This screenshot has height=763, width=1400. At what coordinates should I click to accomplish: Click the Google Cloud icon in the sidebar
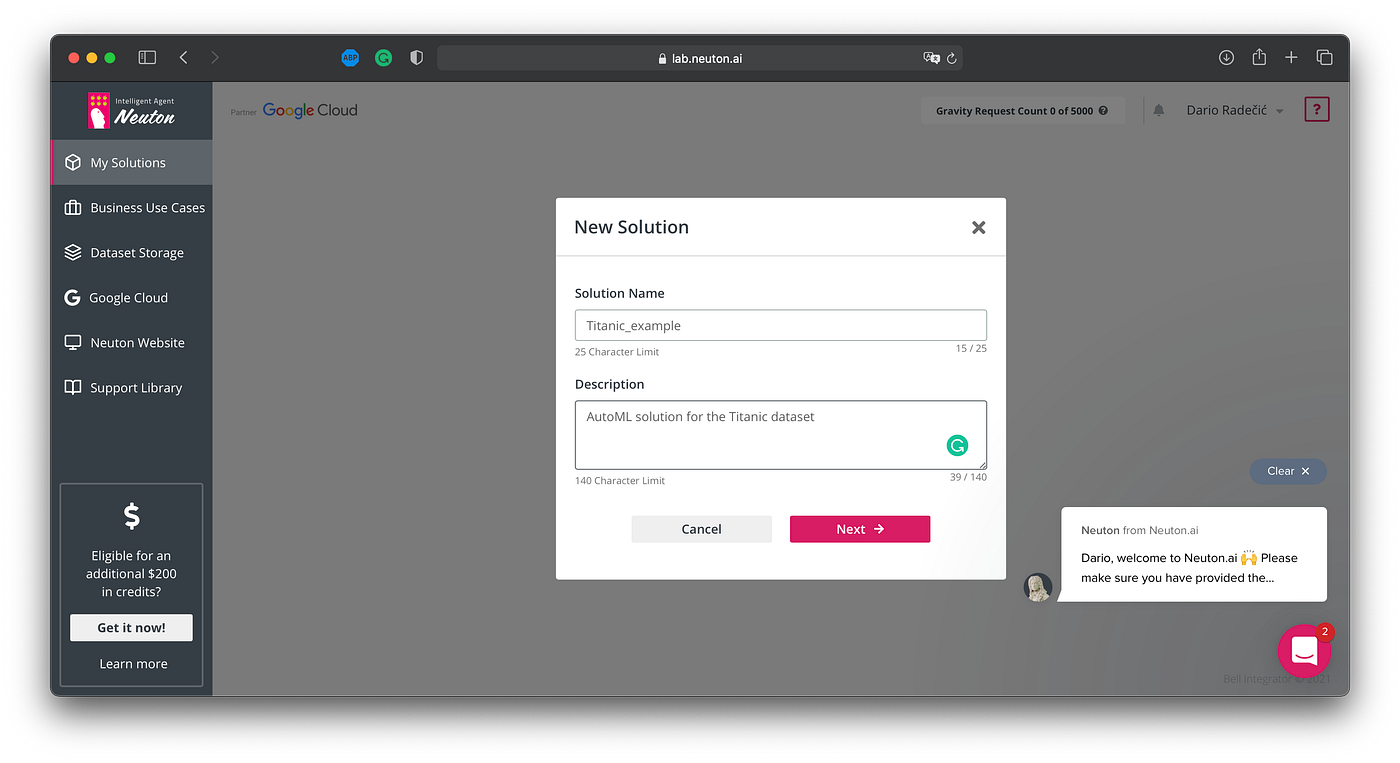click(73, 297)
